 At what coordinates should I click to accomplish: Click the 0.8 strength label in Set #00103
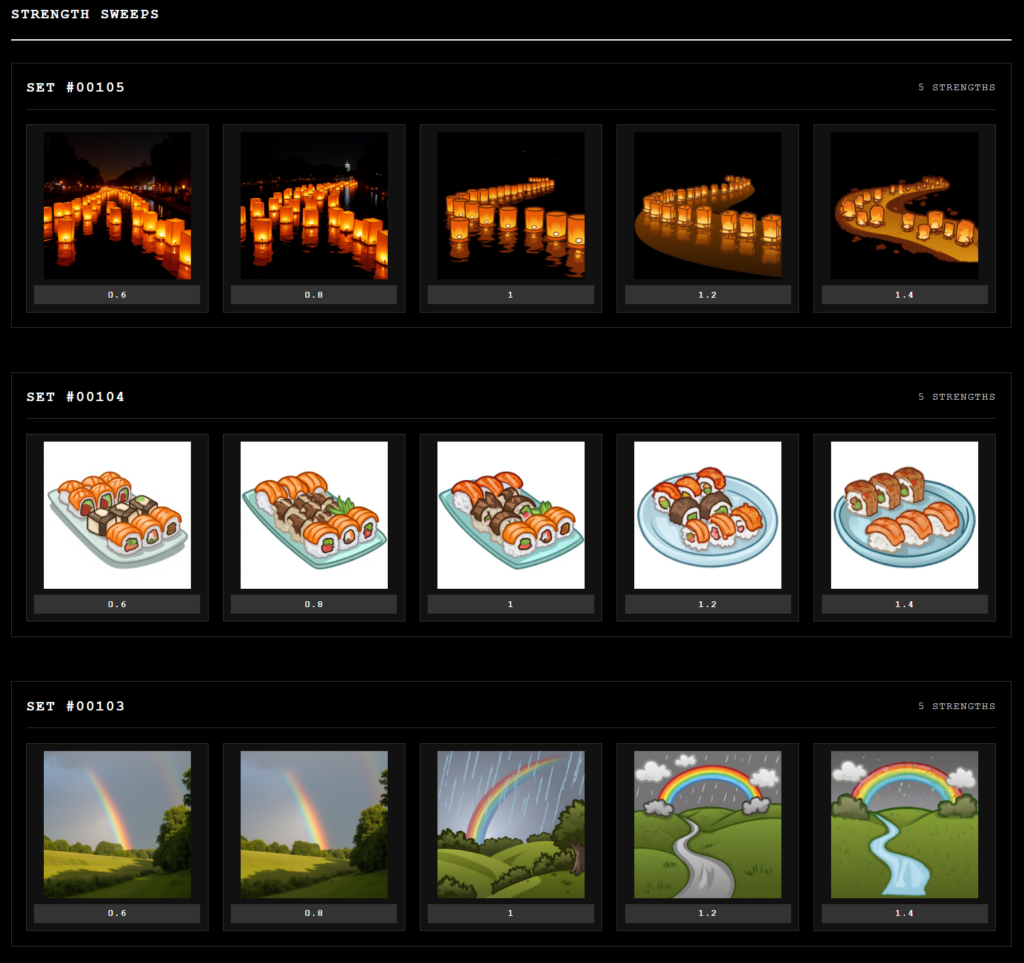[x=314, y=914]
